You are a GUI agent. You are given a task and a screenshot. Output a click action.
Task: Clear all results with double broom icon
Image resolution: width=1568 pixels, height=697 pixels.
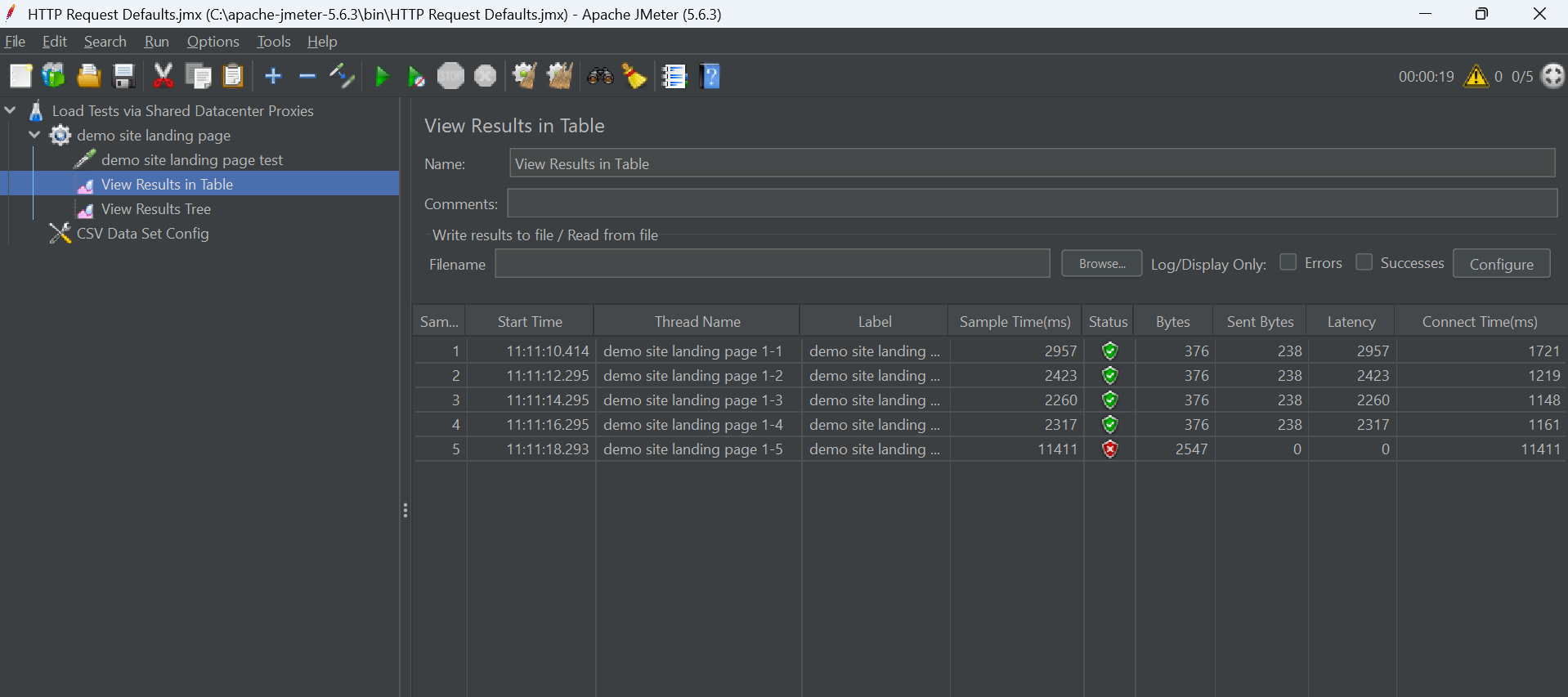560,76
